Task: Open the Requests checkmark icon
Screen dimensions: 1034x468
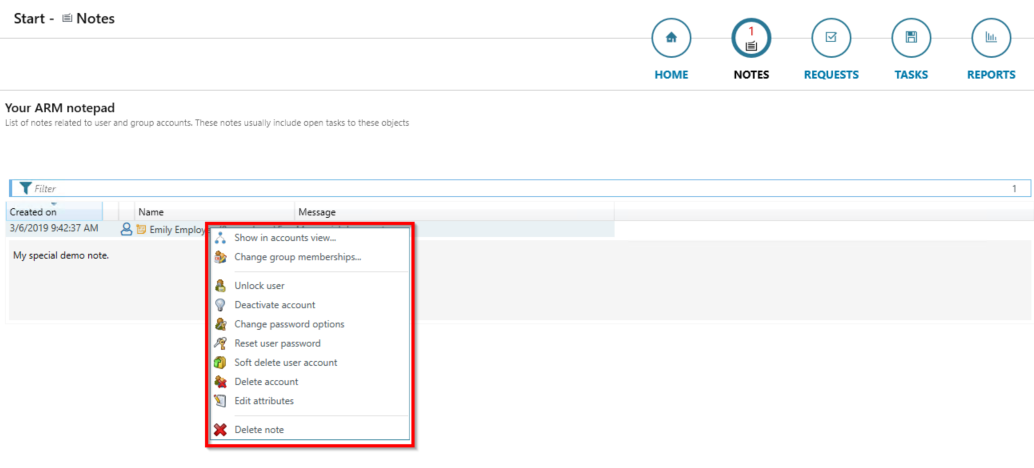Action: pyautogui.click(x=831, y=38)
